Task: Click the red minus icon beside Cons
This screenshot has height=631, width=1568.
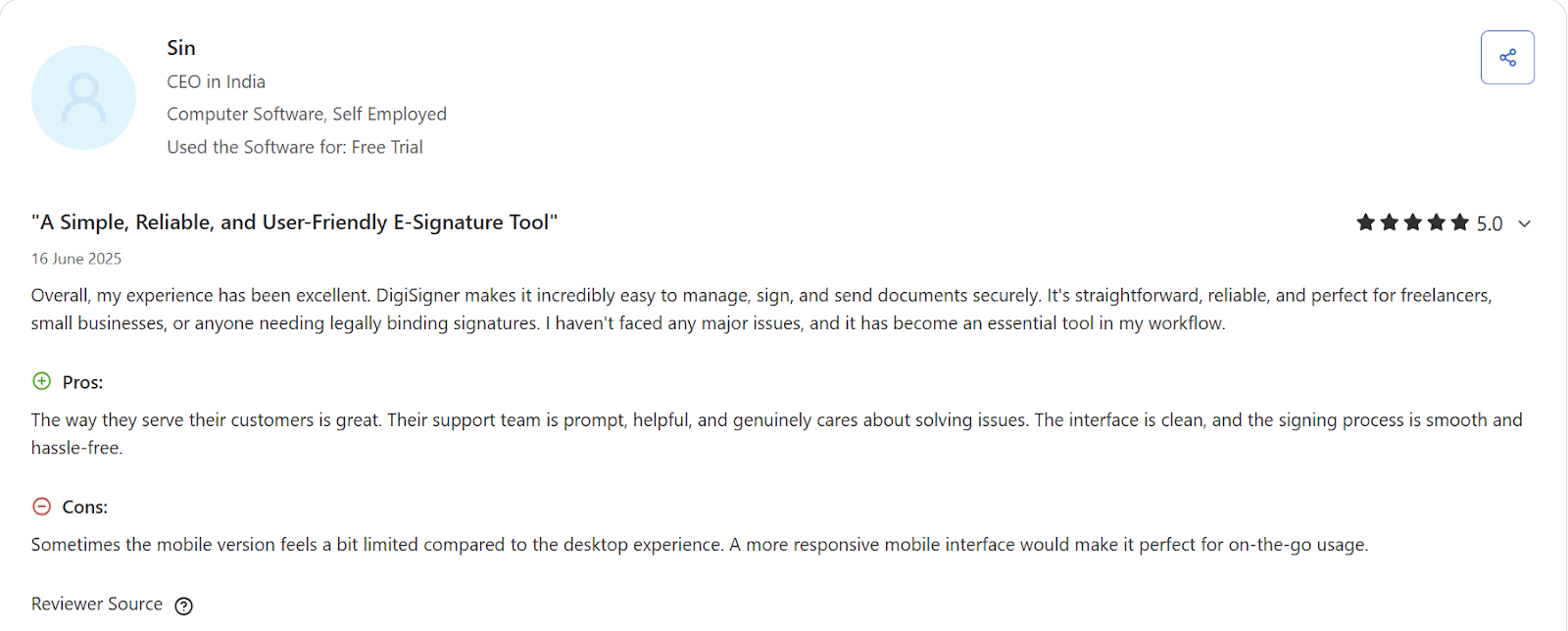Action: pyautogui.click(x=42, y=507)
